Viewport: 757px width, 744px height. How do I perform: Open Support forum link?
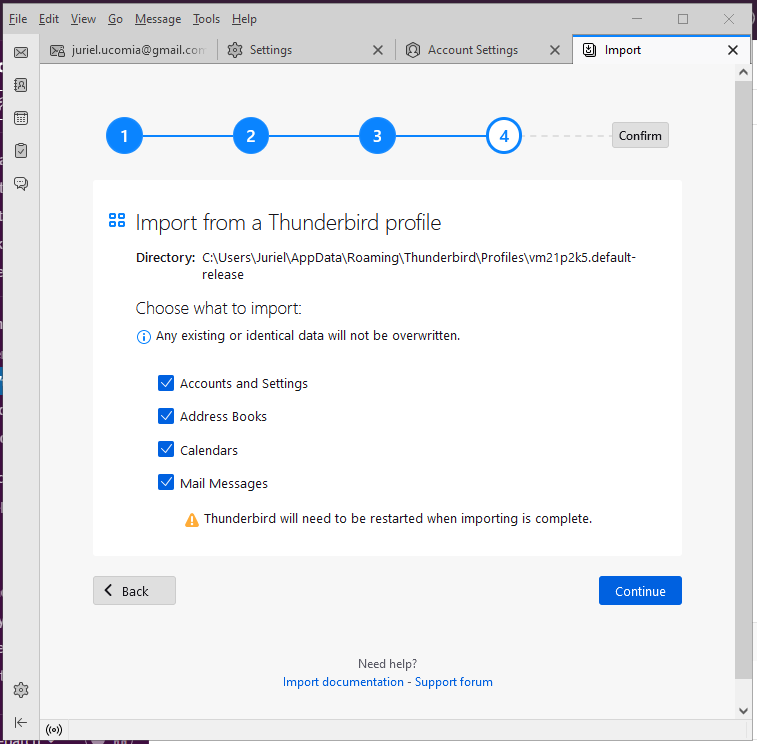(x=454, y=682)
